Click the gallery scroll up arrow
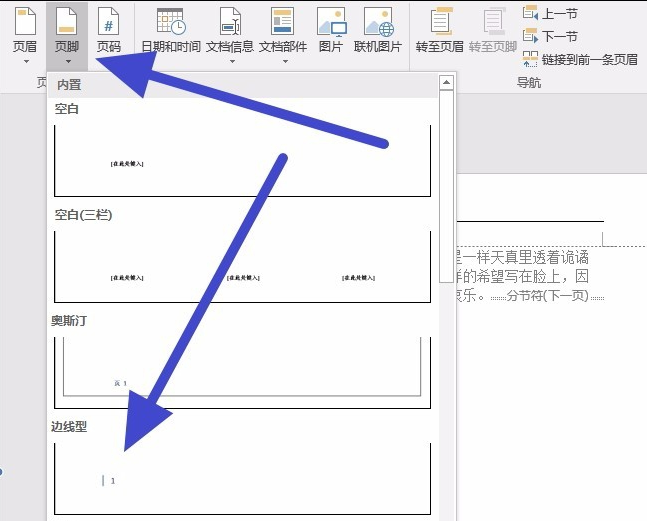Viewport: 647px width, 521px height. [x=446, y=83]
